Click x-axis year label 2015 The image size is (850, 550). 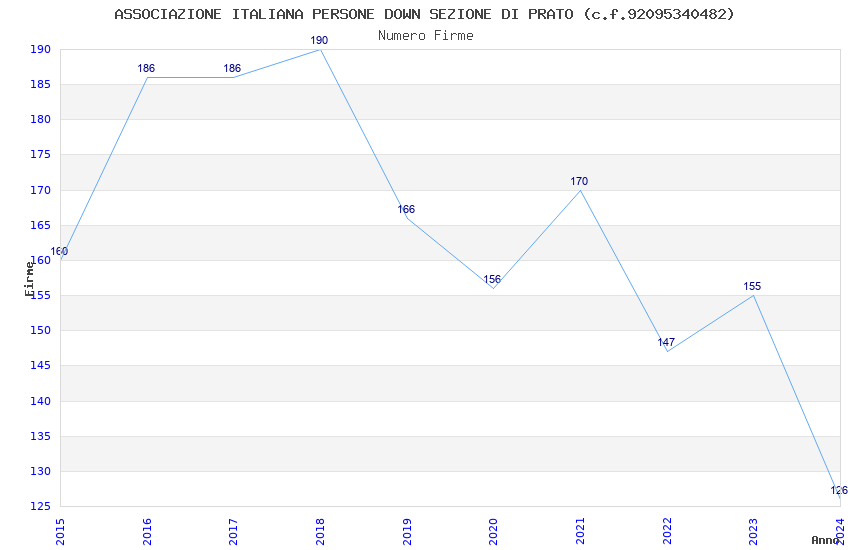coord(60,532)
